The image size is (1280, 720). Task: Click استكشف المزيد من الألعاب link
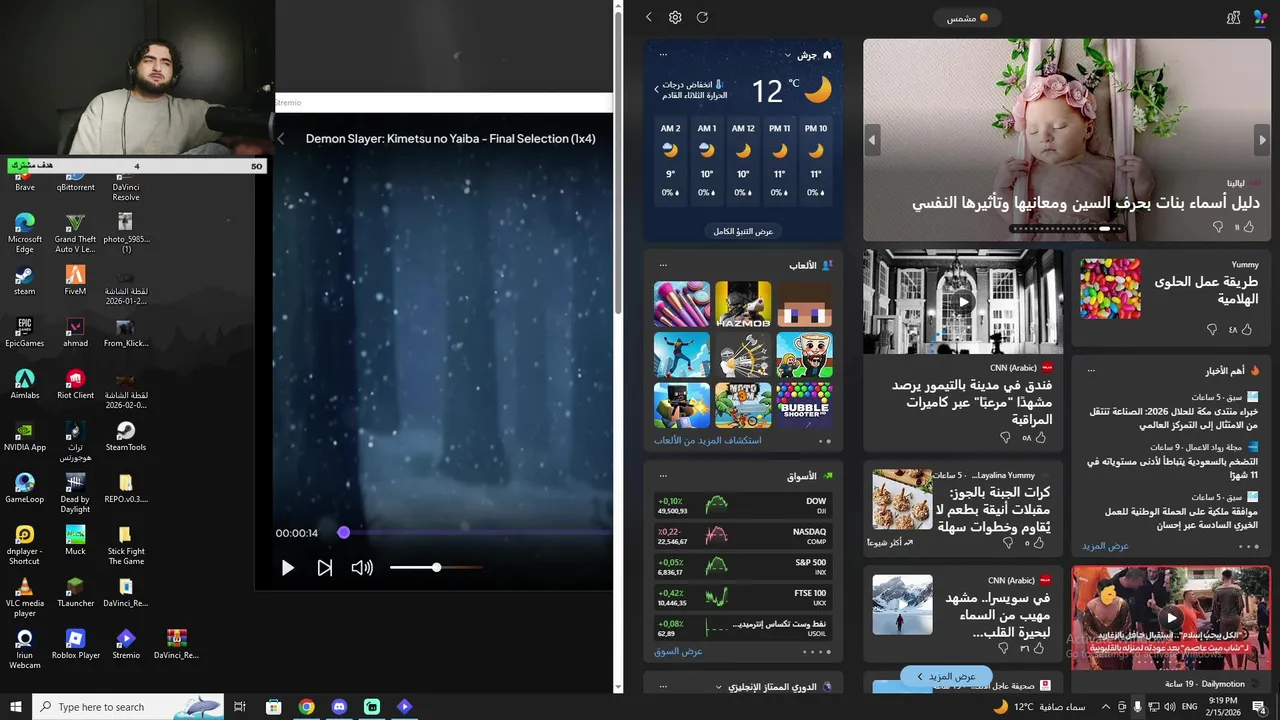(707, 440)
